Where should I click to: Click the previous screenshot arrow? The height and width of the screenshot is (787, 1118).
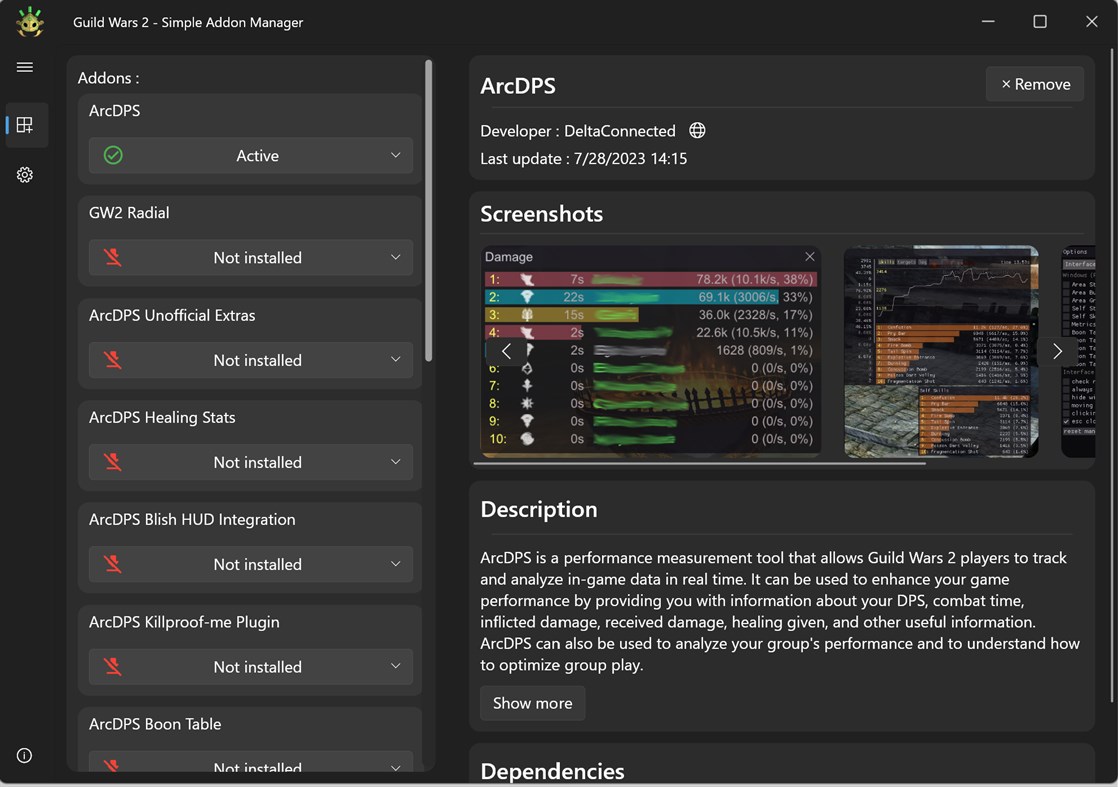(x=506, y=351)
